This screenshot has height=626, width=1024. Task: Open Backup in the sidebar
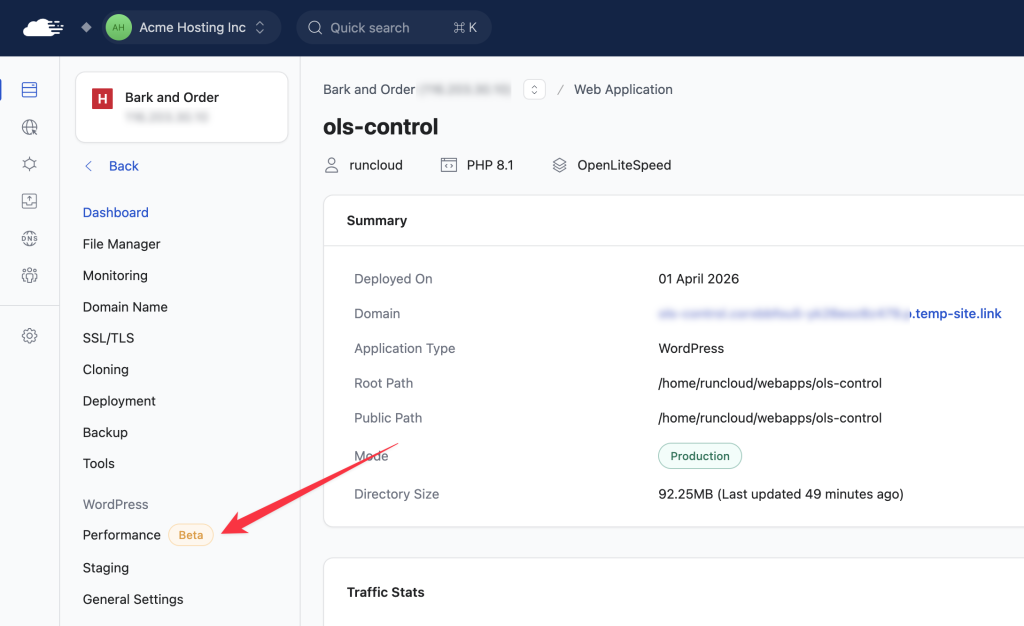(105, 431)
